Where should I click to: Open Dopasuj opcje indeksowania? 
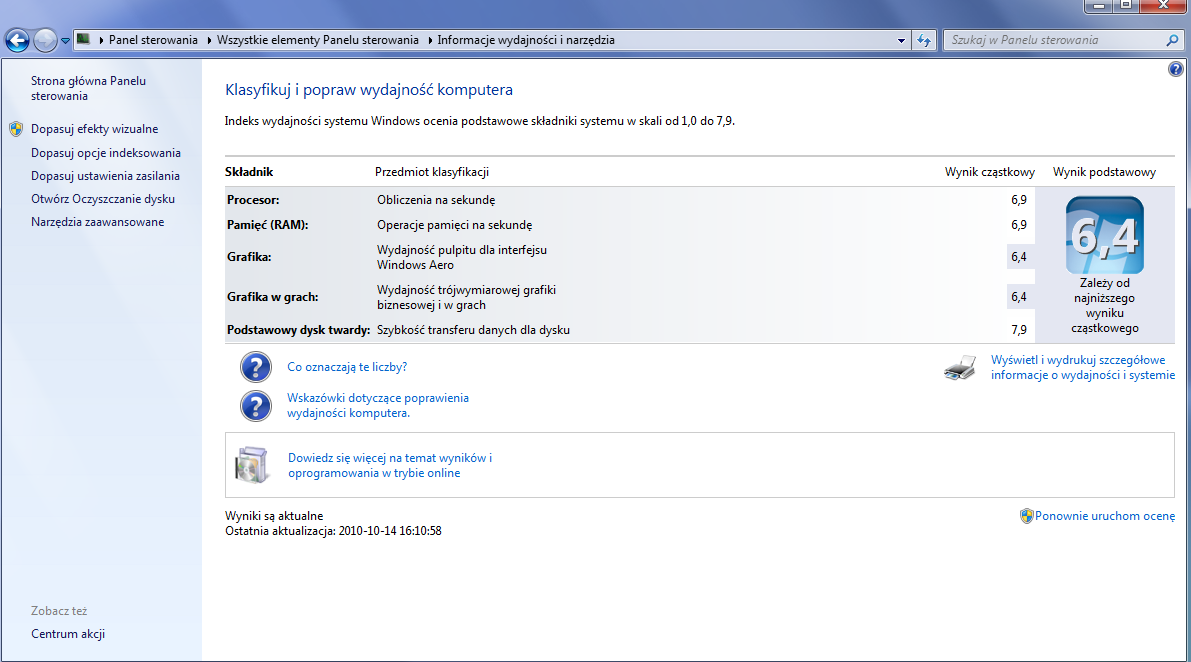tap(106, 153)
